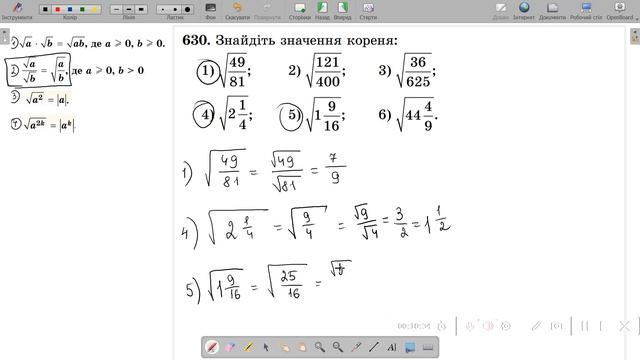Select the eraser tool in stylus palette
640x360 pixels.
coord(230,347)
